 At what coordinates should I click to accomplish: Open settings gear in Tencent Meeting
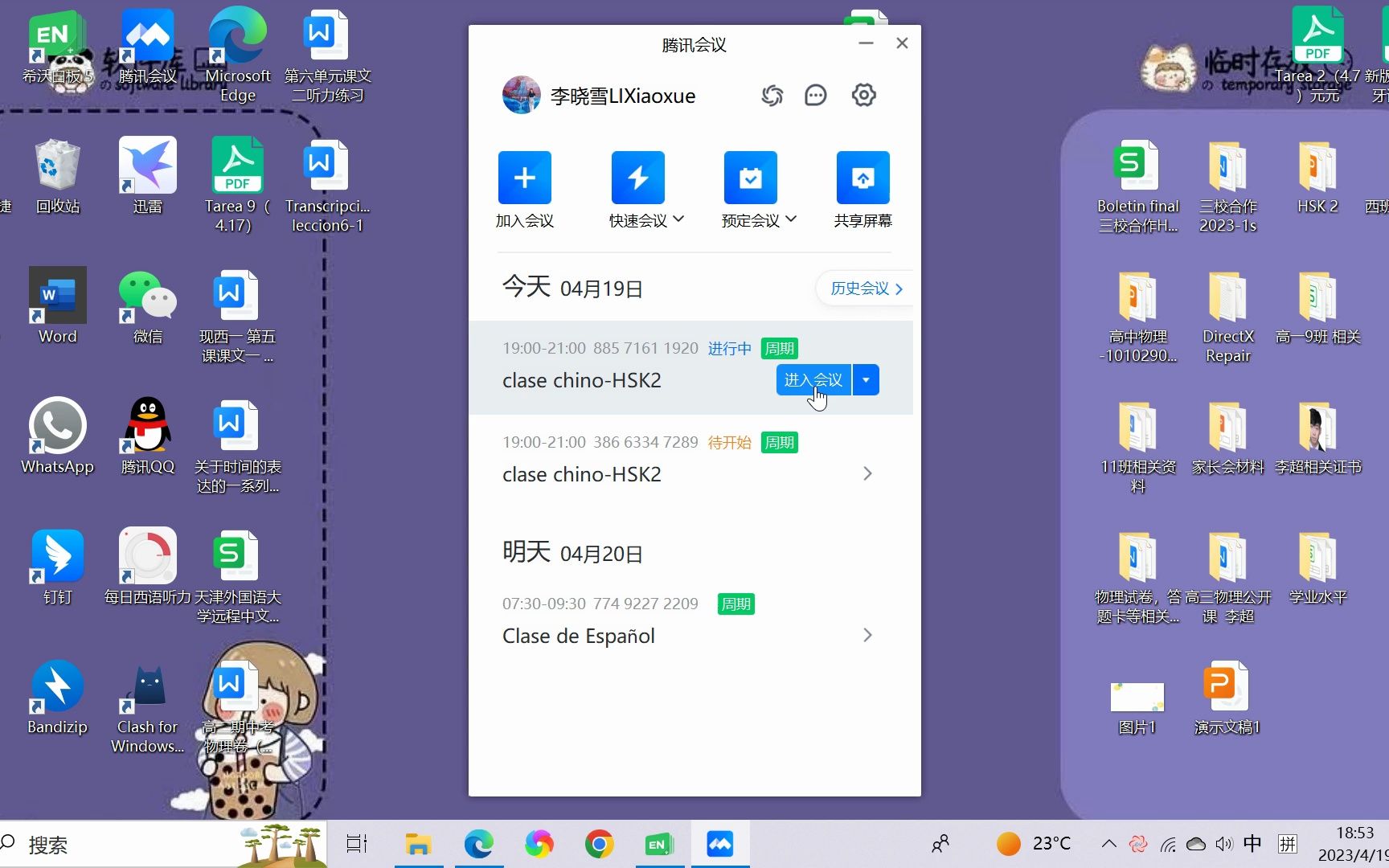864,95
